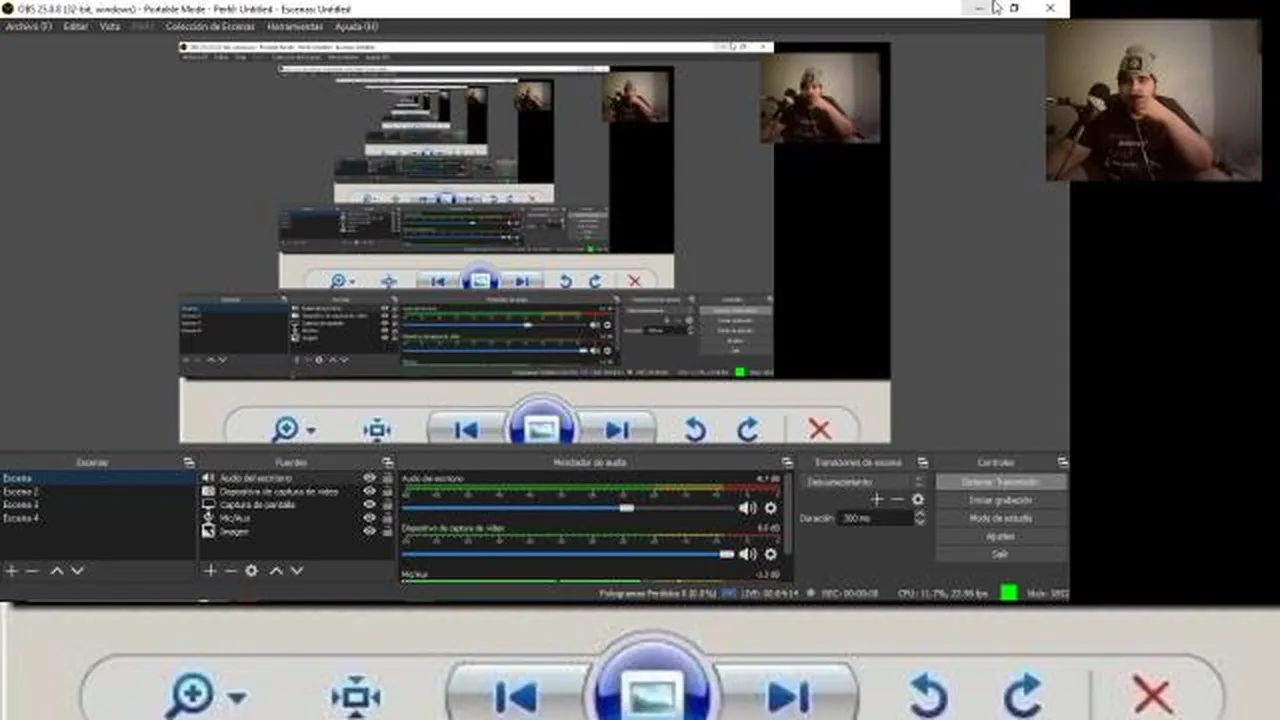The height and width of the screenshot is (720, 1280).
Task: Click the Salir button
Action: [x=1001, y=554]
